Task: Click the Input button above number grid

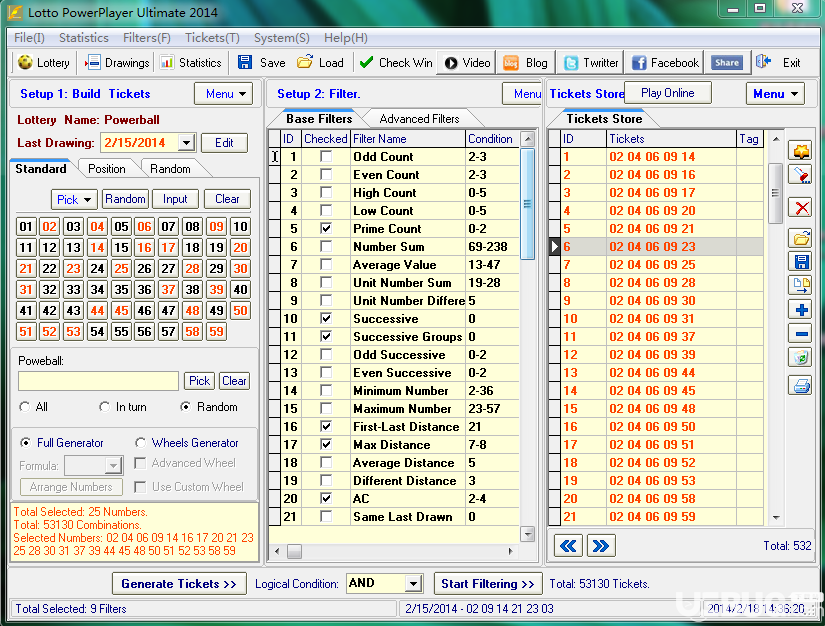Action: click(x=175, y=199)
